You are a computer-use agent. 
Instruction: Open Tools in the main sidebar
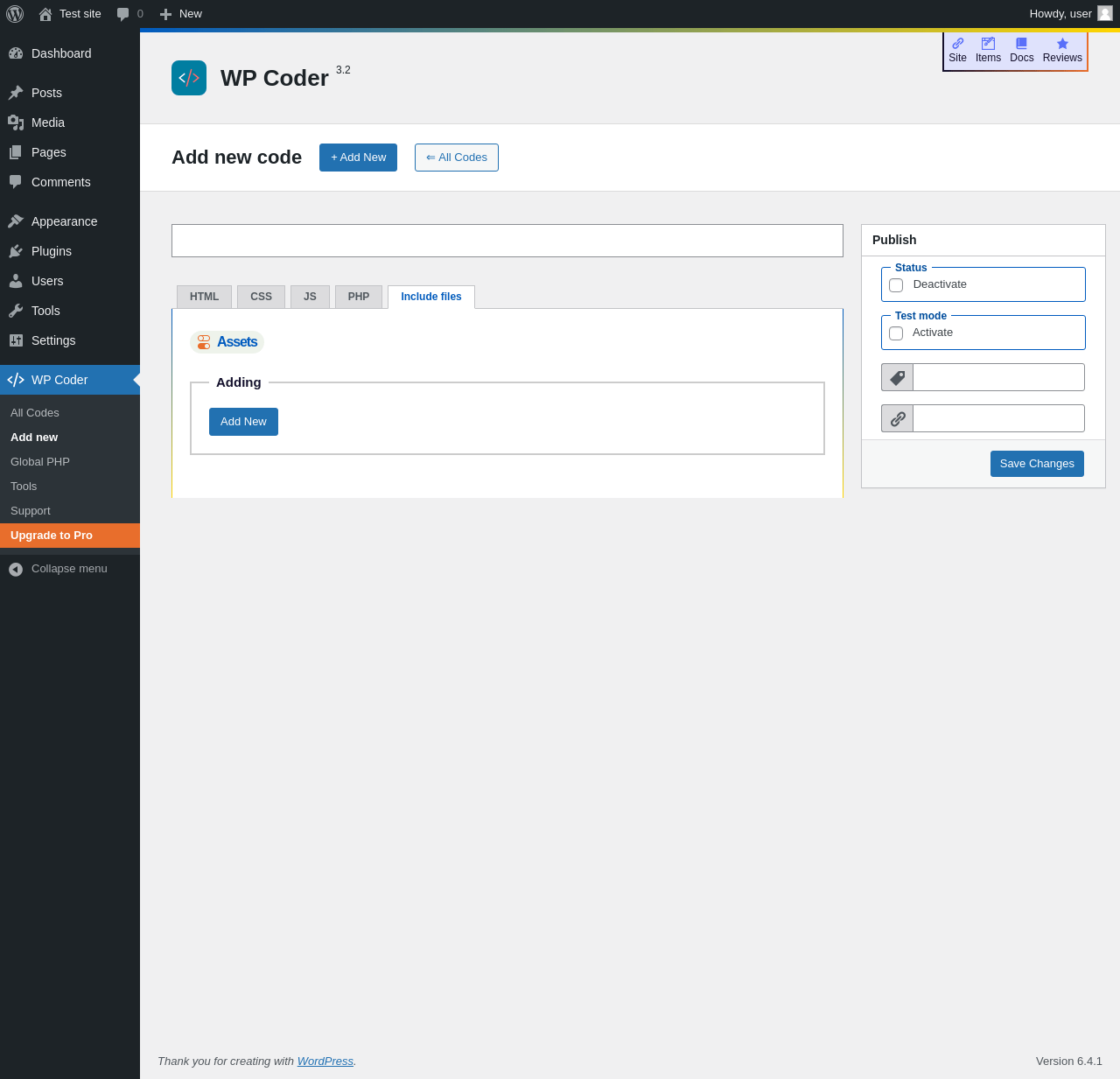[70, 311]
